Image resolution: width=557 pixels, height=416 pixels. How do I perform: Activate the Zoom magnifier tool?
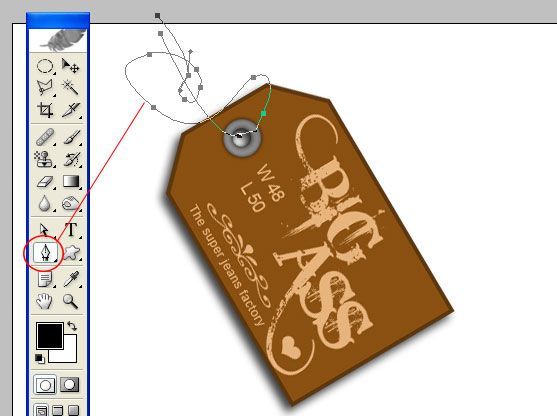(x=70, y=301)
